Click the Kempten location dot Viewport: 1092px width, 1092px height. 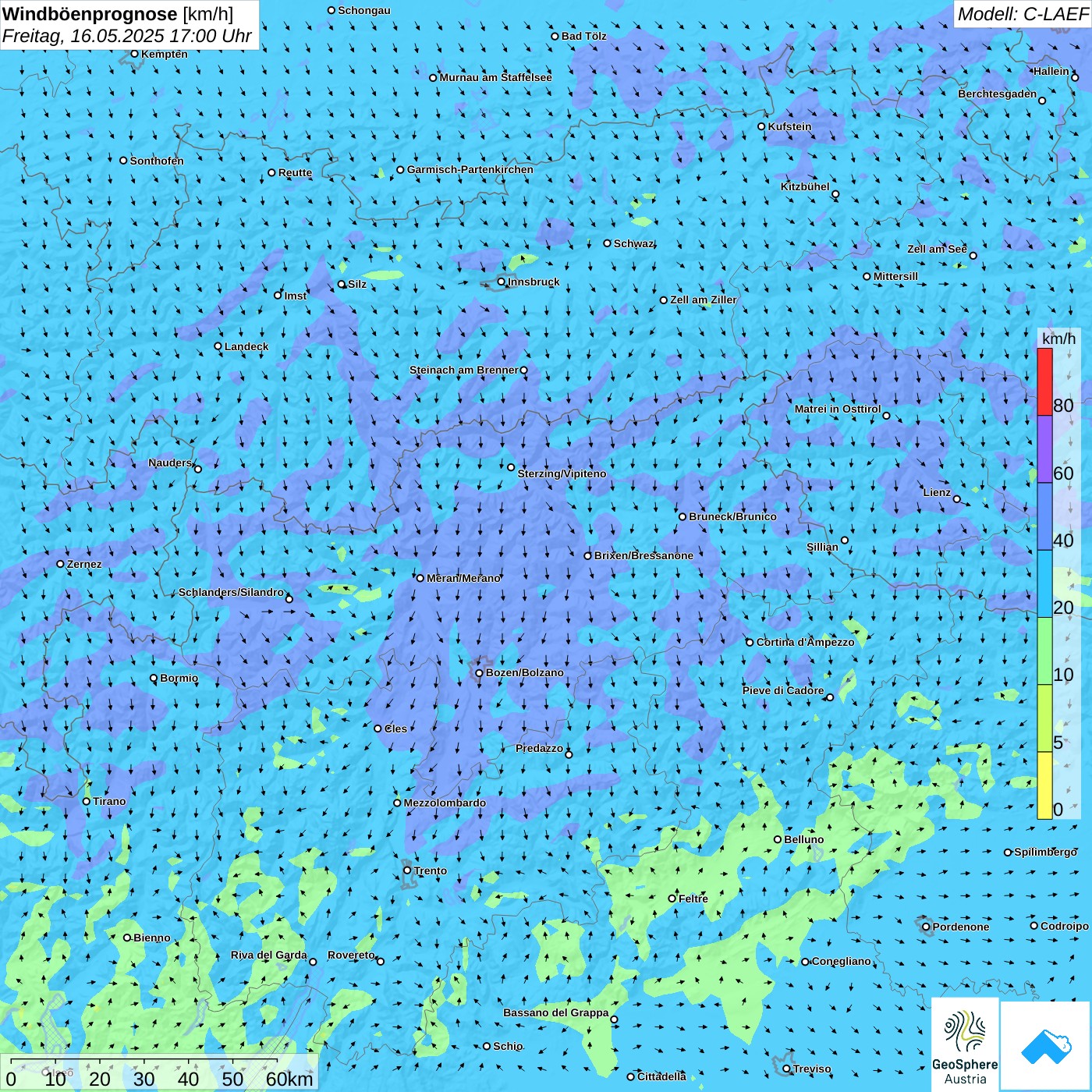coord(135,54)
